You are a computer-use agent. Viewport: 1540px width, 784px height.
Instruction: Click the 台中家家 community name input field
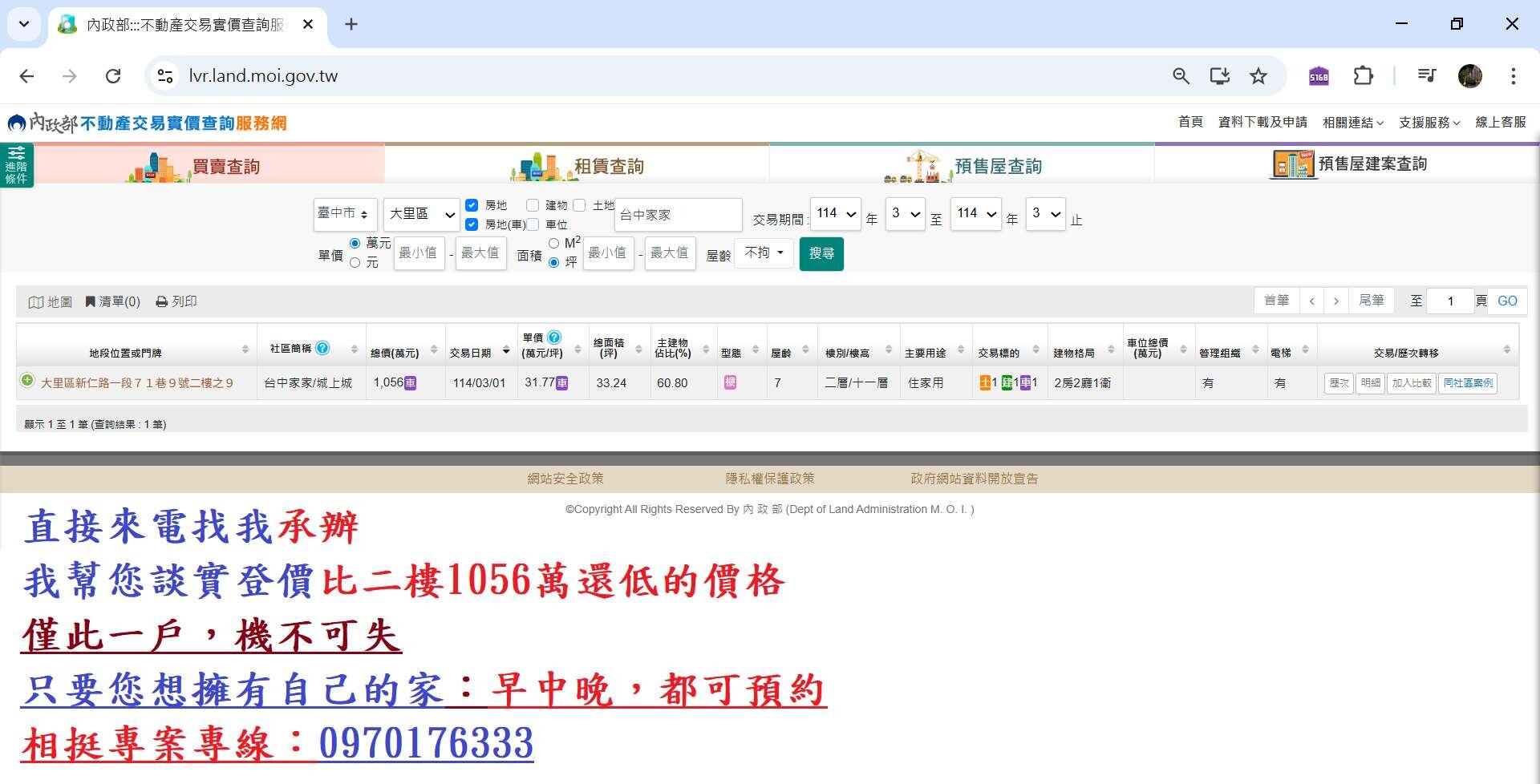click(678, 215)
